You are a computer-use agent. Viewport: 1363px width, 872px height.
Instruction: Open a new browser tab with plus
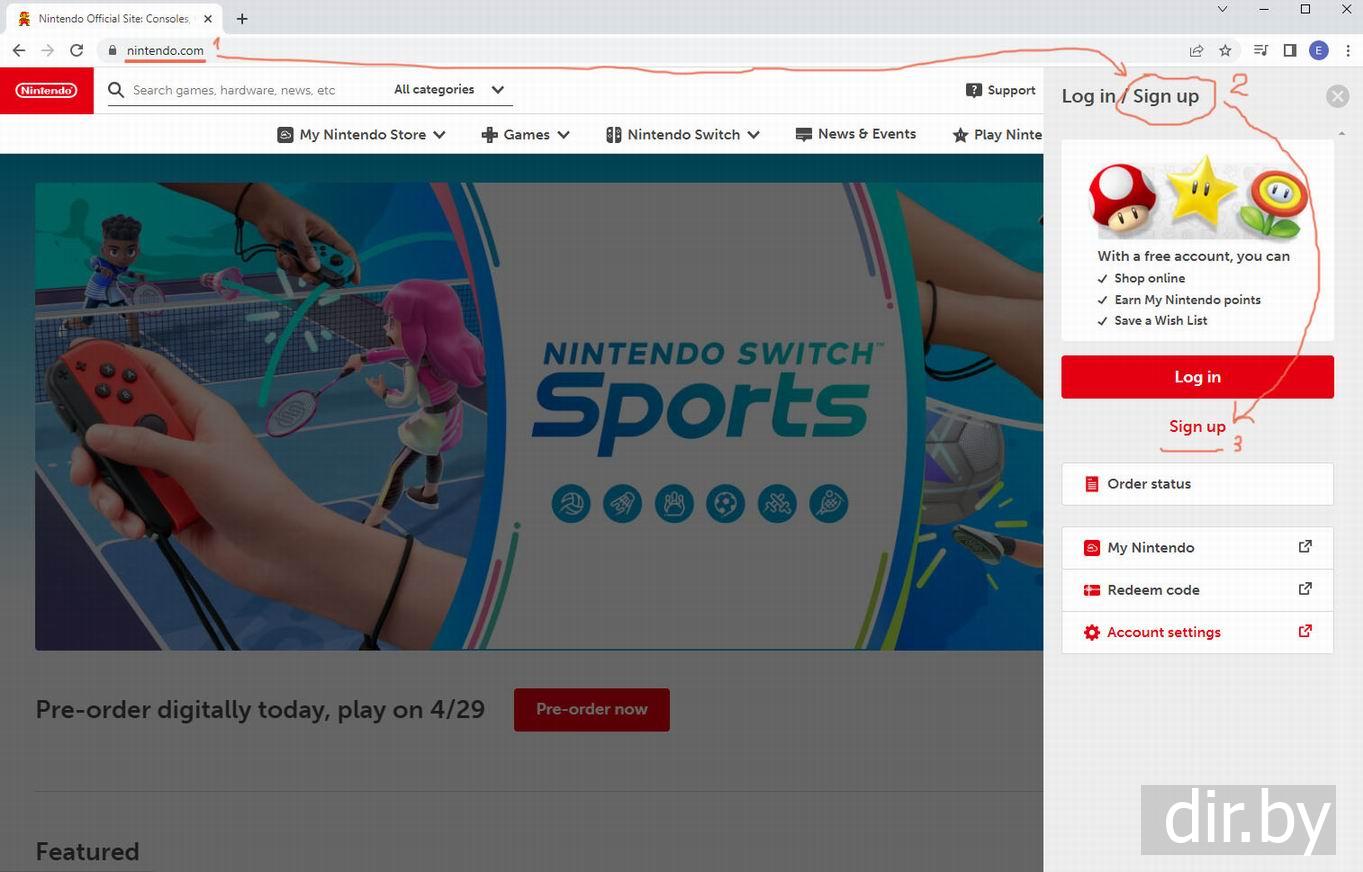click(x=242, y=18)
